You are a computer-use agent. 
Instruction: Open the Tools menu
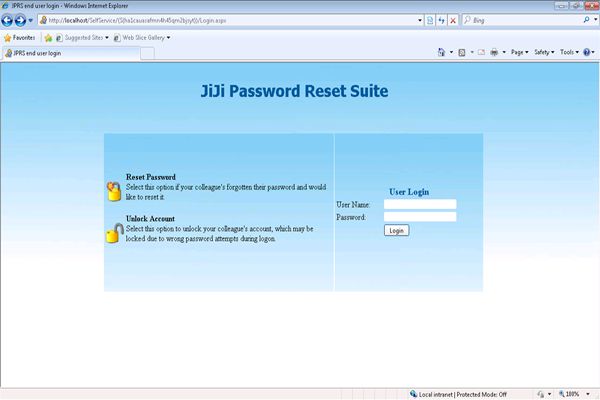(569, 52)
